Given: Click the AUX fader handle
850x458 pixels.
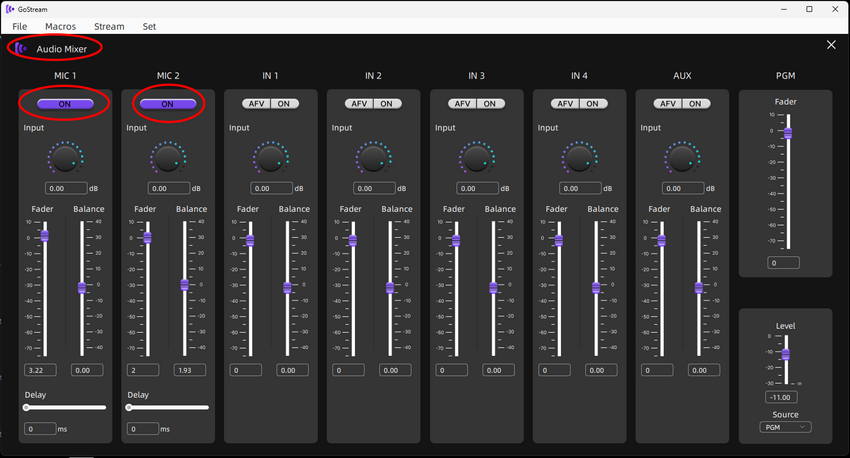Looking at the screenshot, I should coord(661,240).
